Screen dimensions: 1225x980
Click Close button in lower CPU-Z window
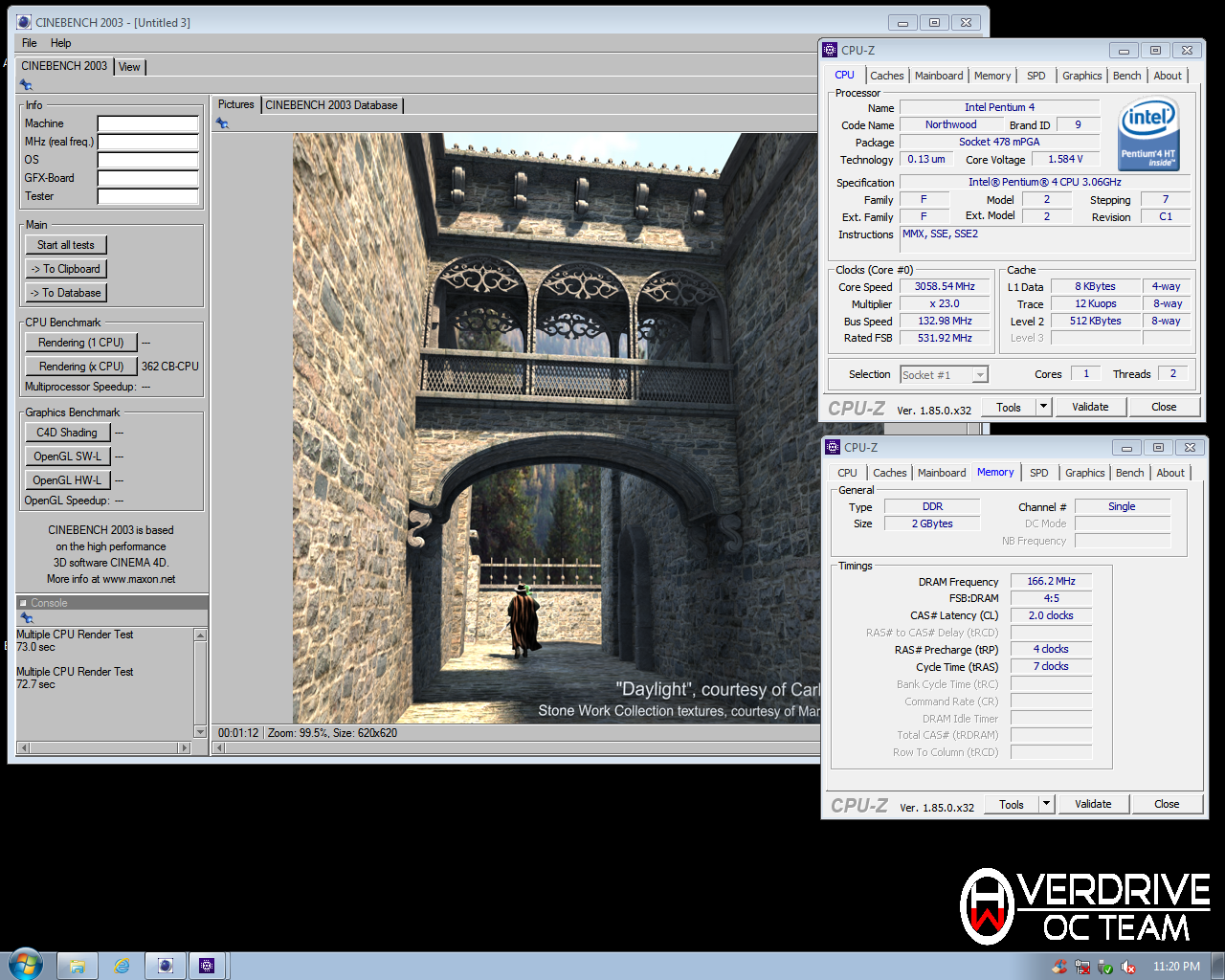(x=1167, y=804)
